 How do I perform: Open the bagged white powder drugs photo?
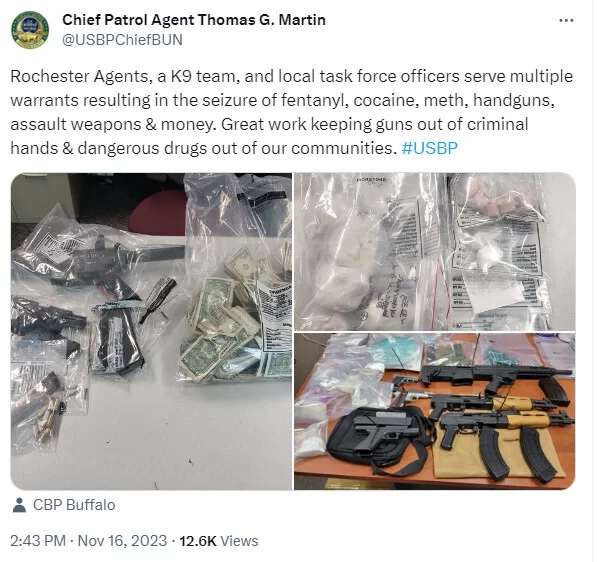coord(434,252)
